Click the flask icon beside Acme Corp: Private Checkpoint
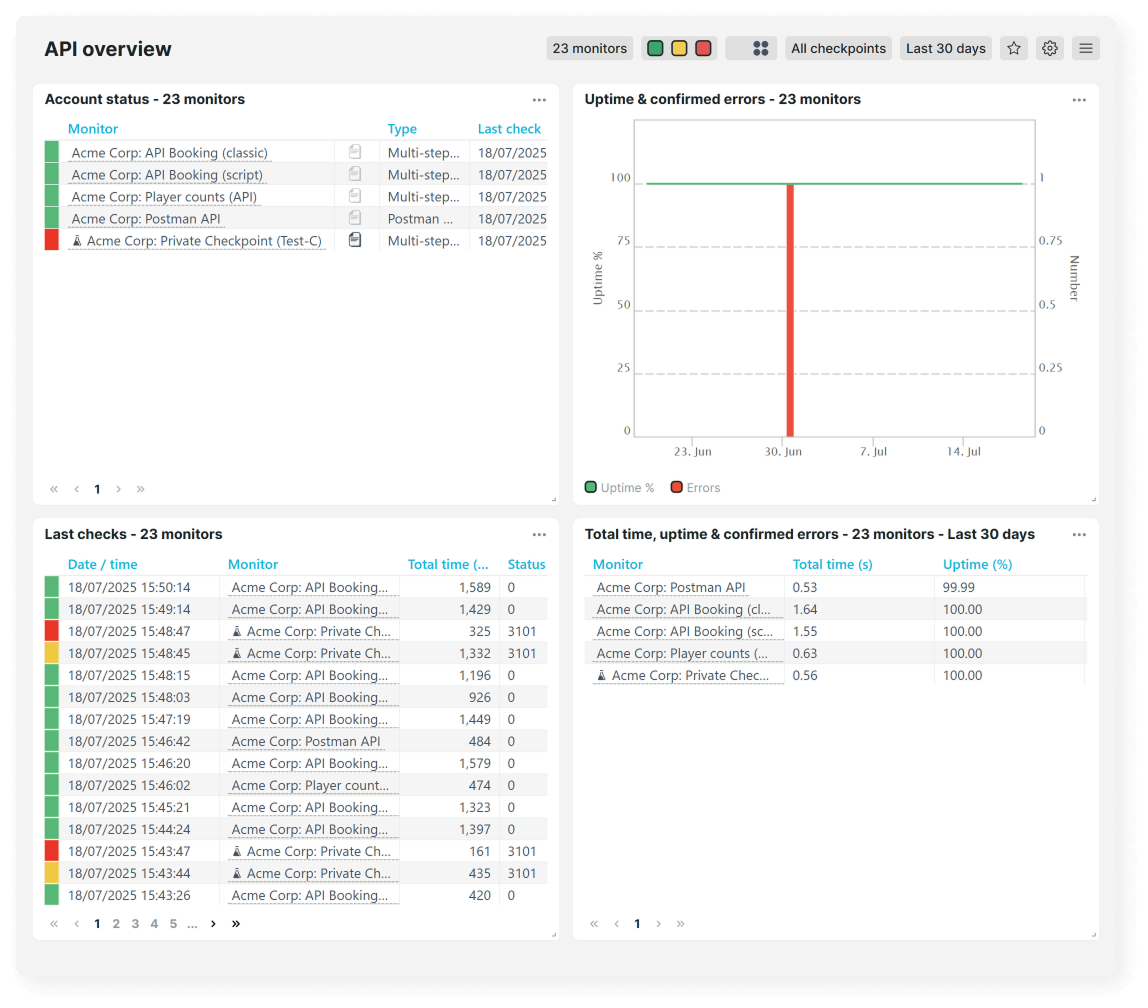 coord(76,240)
